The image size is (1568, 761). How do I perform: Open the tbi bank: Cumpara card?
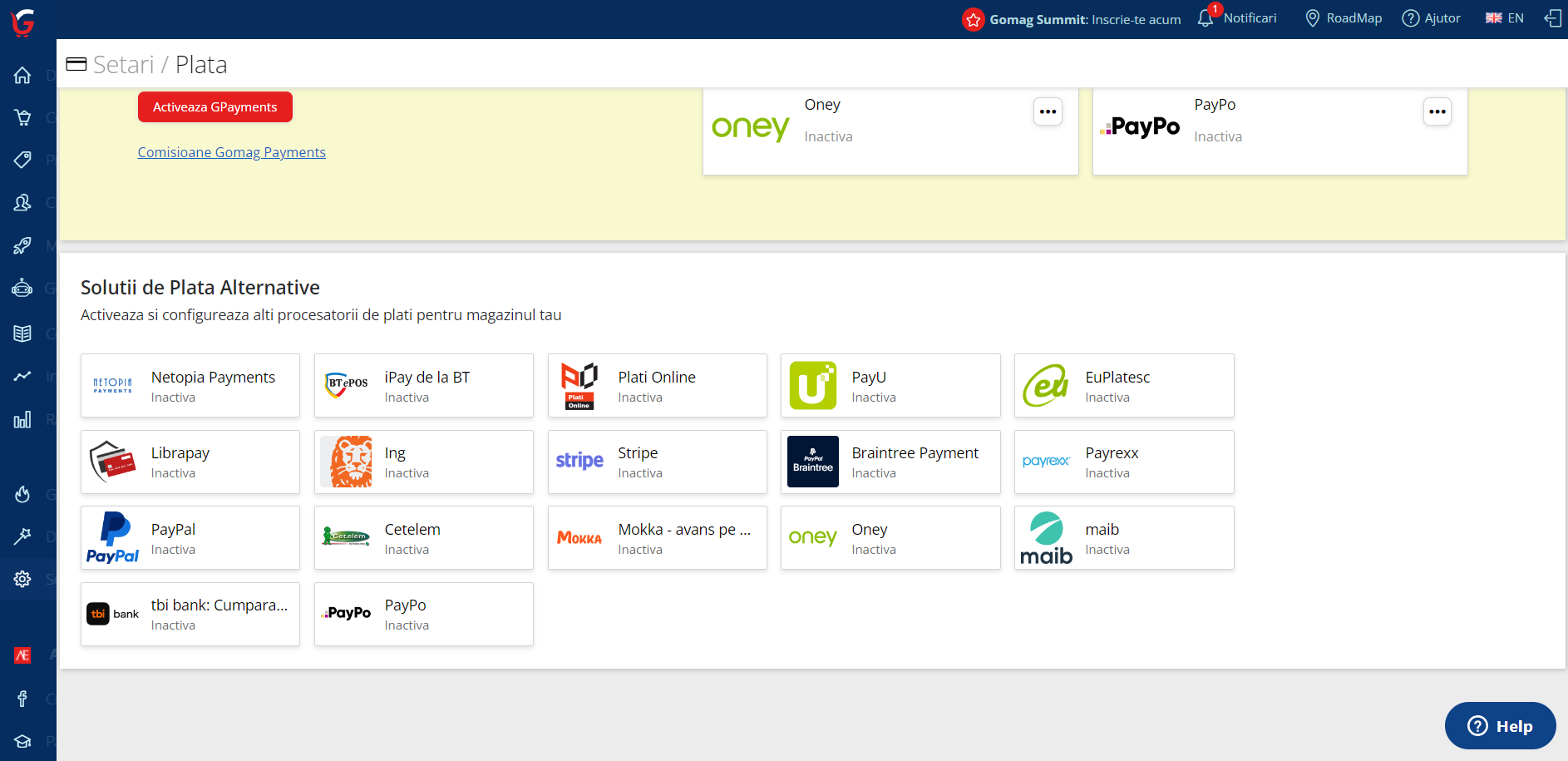pyautogui.click(x=190, y=614)
